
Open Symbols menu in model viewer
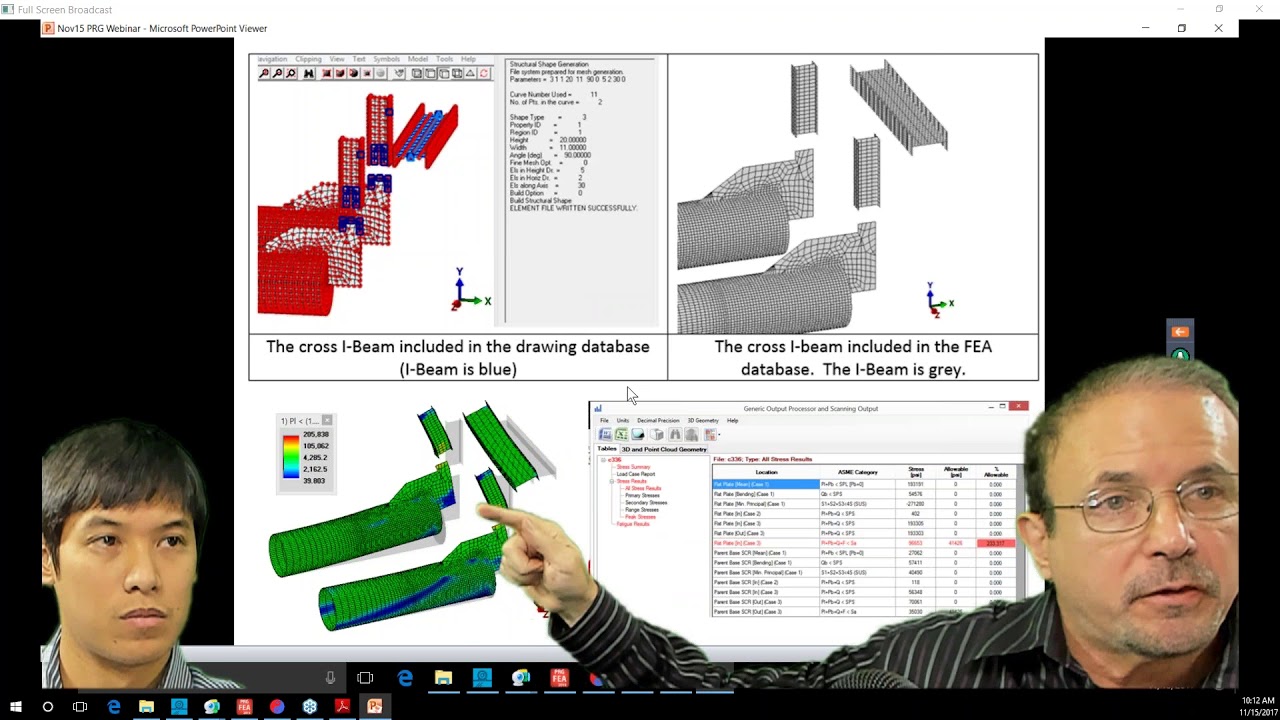(386, 59)
